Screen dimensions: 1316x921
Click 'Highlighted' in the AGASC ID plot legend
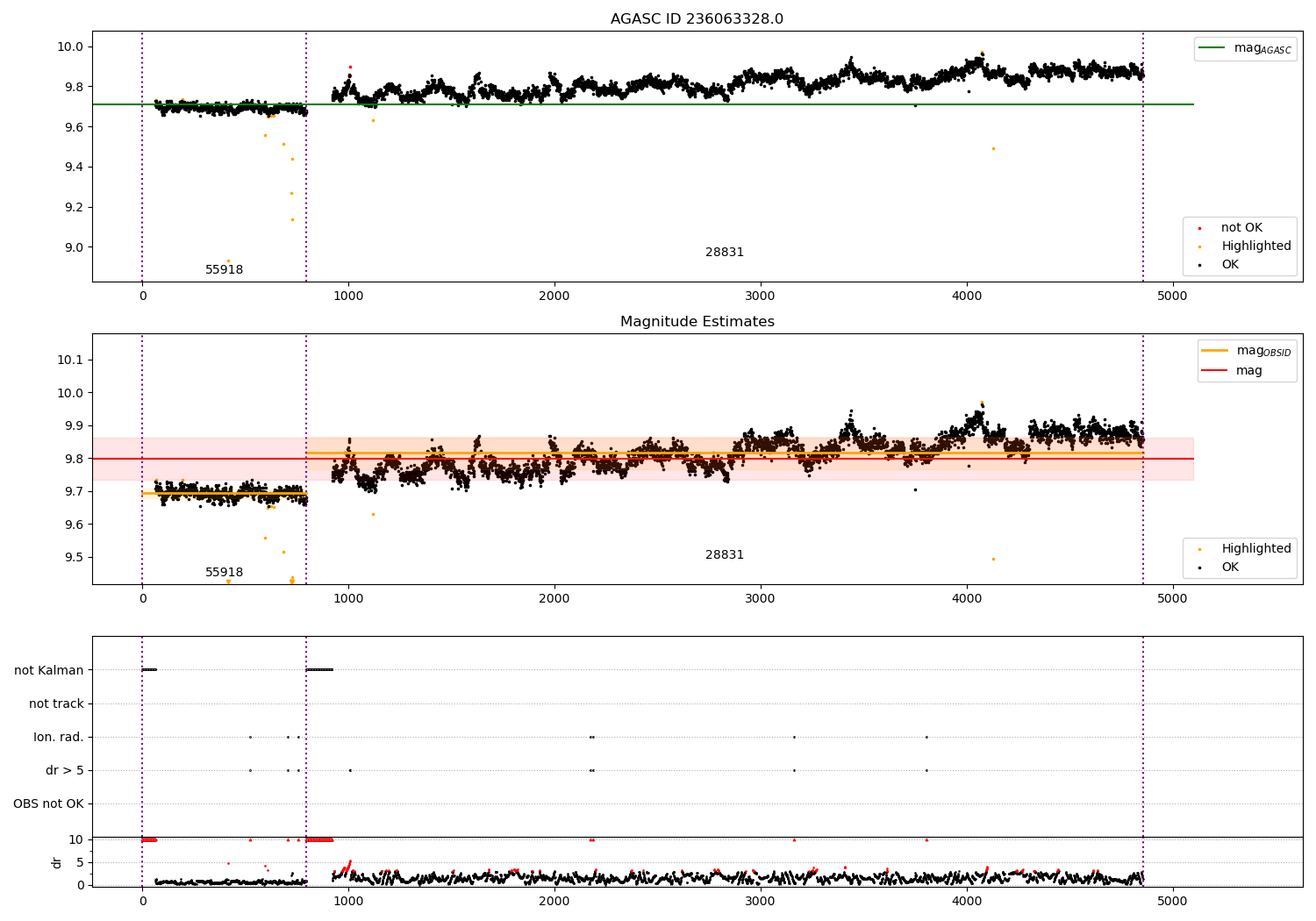1255,246
